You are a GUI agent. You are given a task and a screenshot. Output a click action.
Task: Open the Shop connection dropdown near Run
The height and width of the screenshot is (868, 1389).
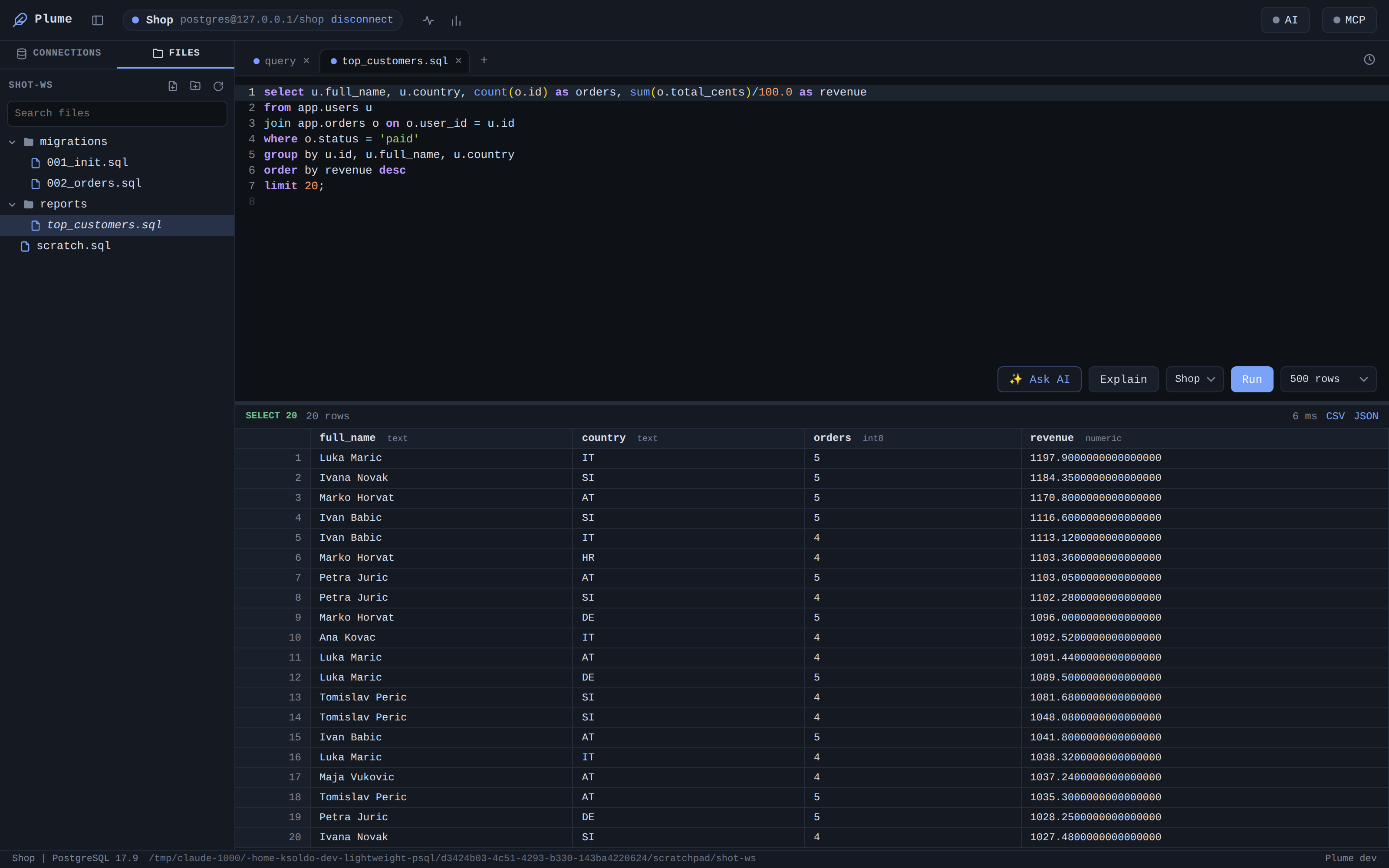1195,379
